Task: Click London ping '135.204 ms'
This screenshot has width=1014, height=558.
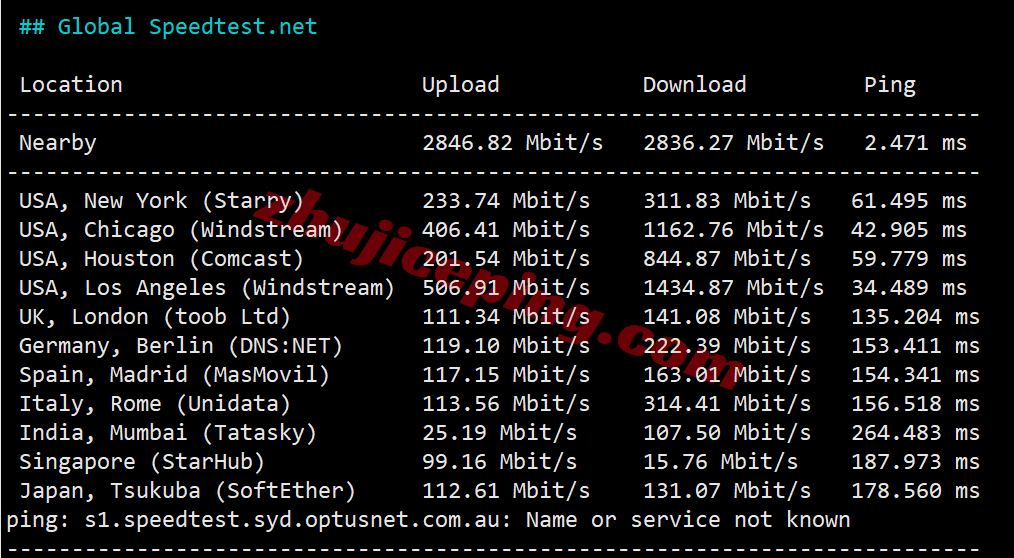Action: tap(916, 317)
